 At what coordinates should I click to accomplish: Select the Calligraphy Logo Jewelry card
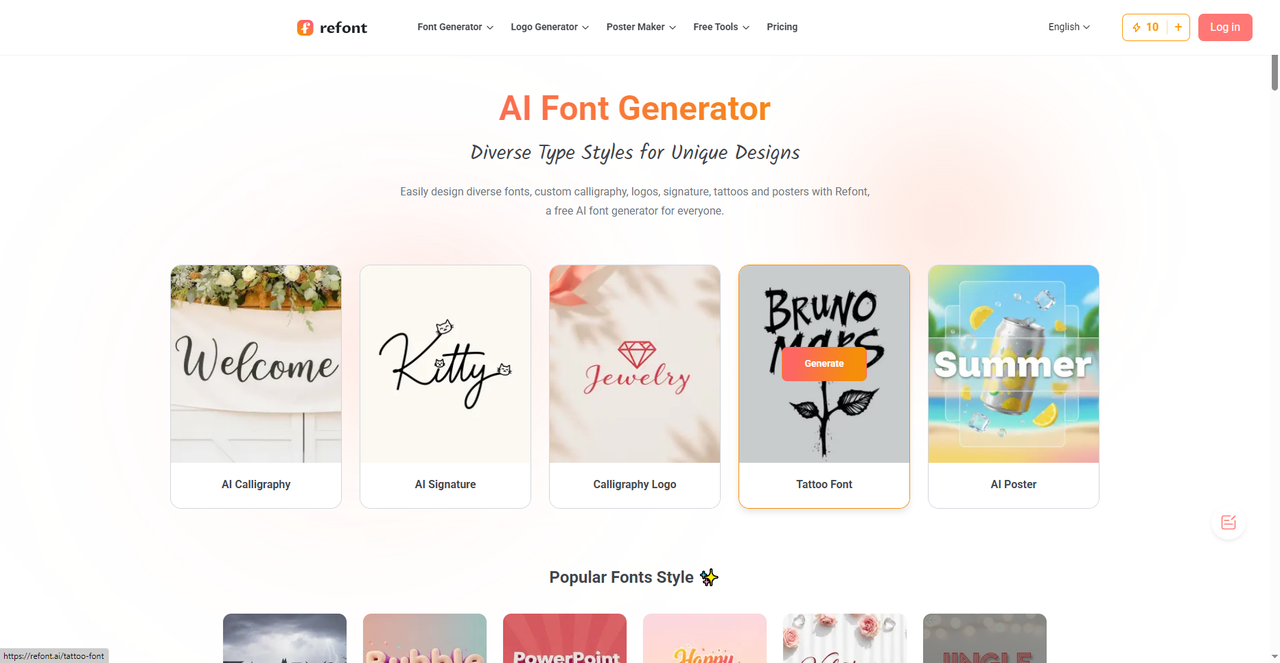pyautogui.click(x=635, y=386)
